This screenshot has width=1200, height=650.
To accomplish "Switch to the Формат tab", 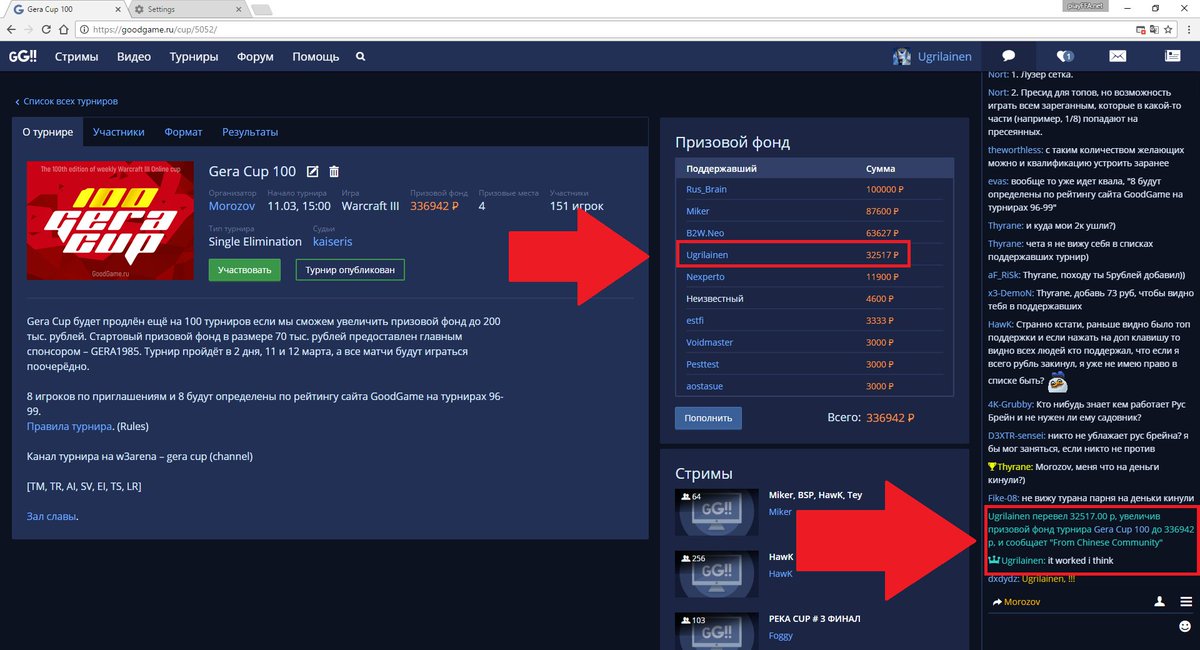I will [x=183, y=132].
